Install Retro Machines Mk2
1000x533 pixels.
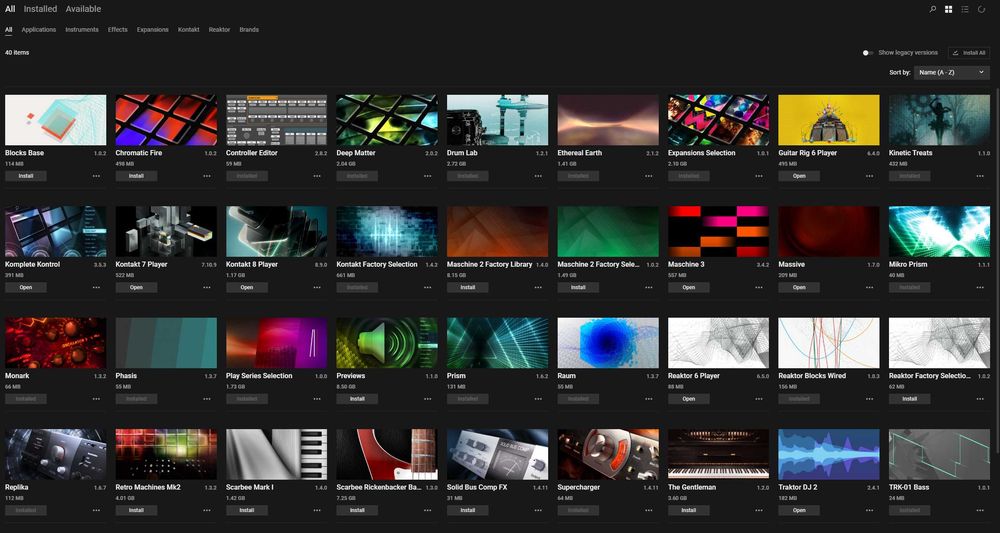click(136, 511)
